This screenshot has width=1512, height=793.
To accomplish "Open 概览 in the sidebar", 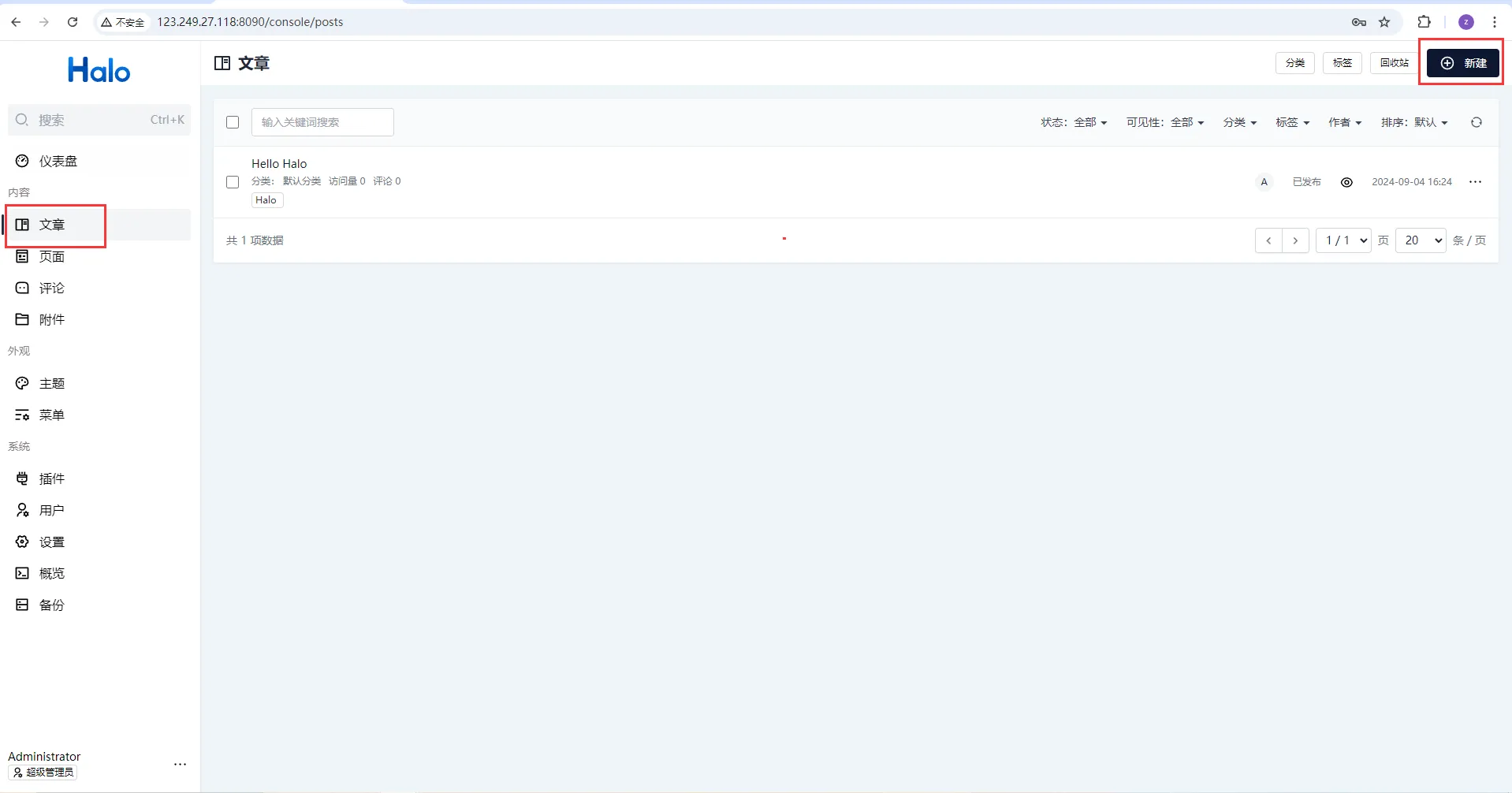I will [x=99, y=573].
